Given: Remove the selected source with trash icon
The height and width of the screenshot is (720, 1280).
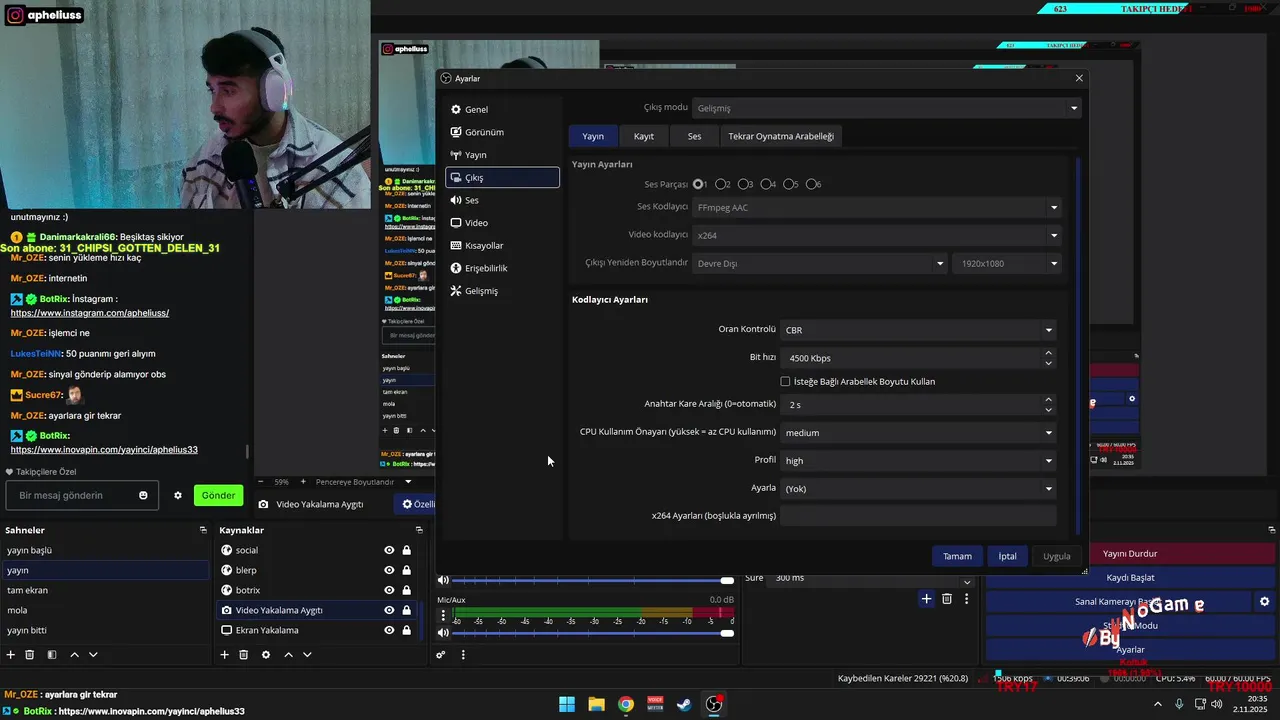Looking at the screenshot, I should tap(243, 655).
